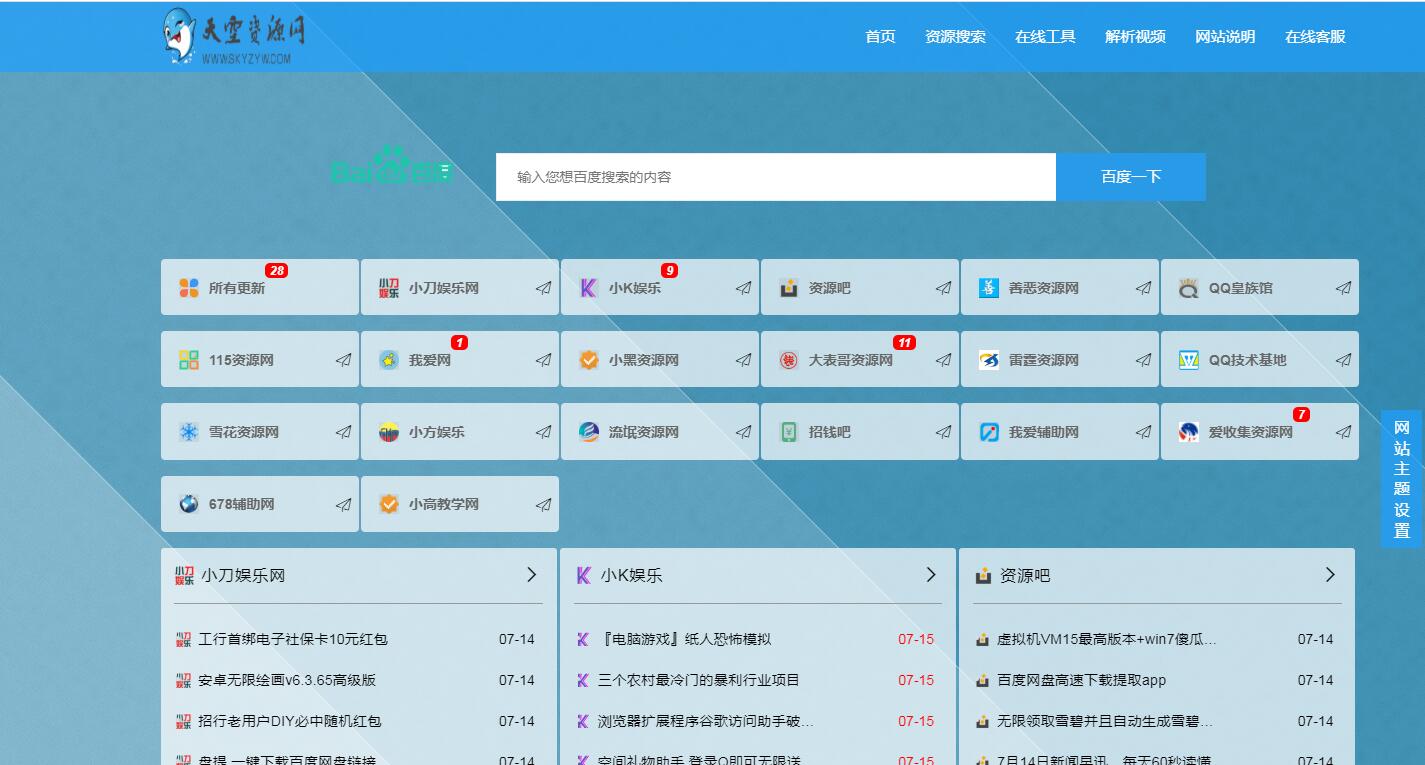
Task: Click the 小方娱乐 tile logo icon
Action: (x=389, y=432)
